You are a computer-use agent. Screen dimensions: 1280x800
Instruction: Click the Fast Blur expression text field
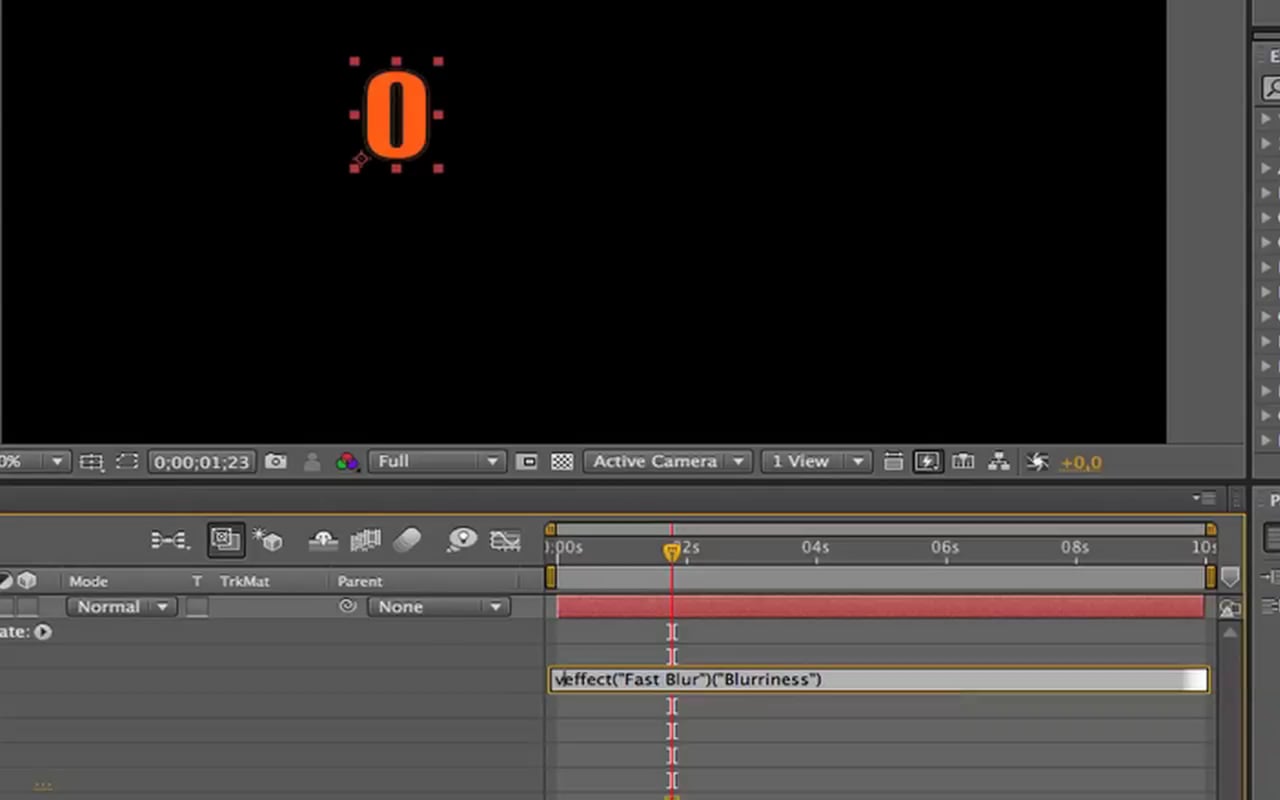(879, 680)
